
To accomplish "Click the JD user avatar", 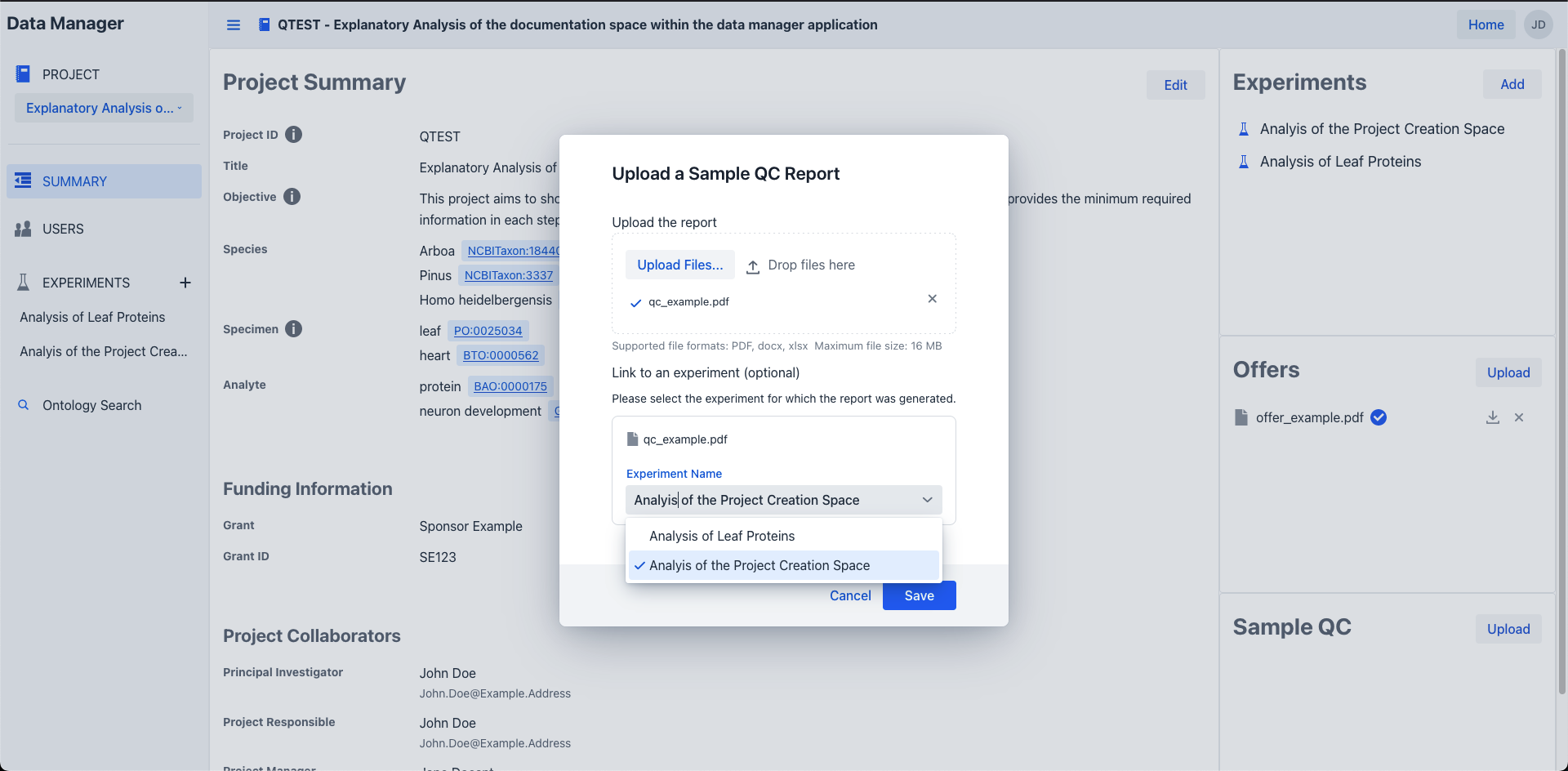I will [1538, 25].
